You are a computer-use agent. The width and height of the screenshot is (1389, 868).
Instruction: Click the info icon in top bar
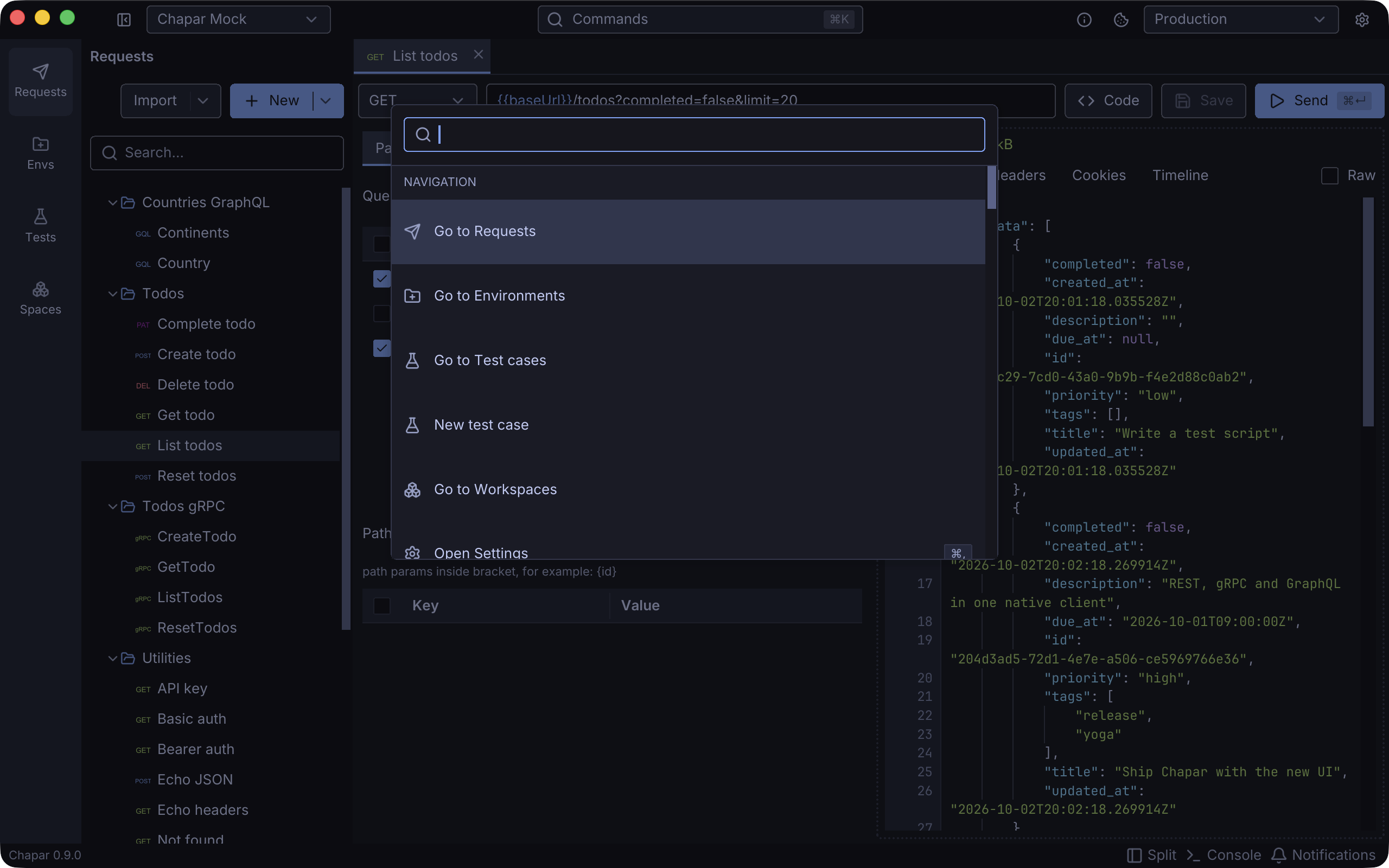(x=1084, y=20)
